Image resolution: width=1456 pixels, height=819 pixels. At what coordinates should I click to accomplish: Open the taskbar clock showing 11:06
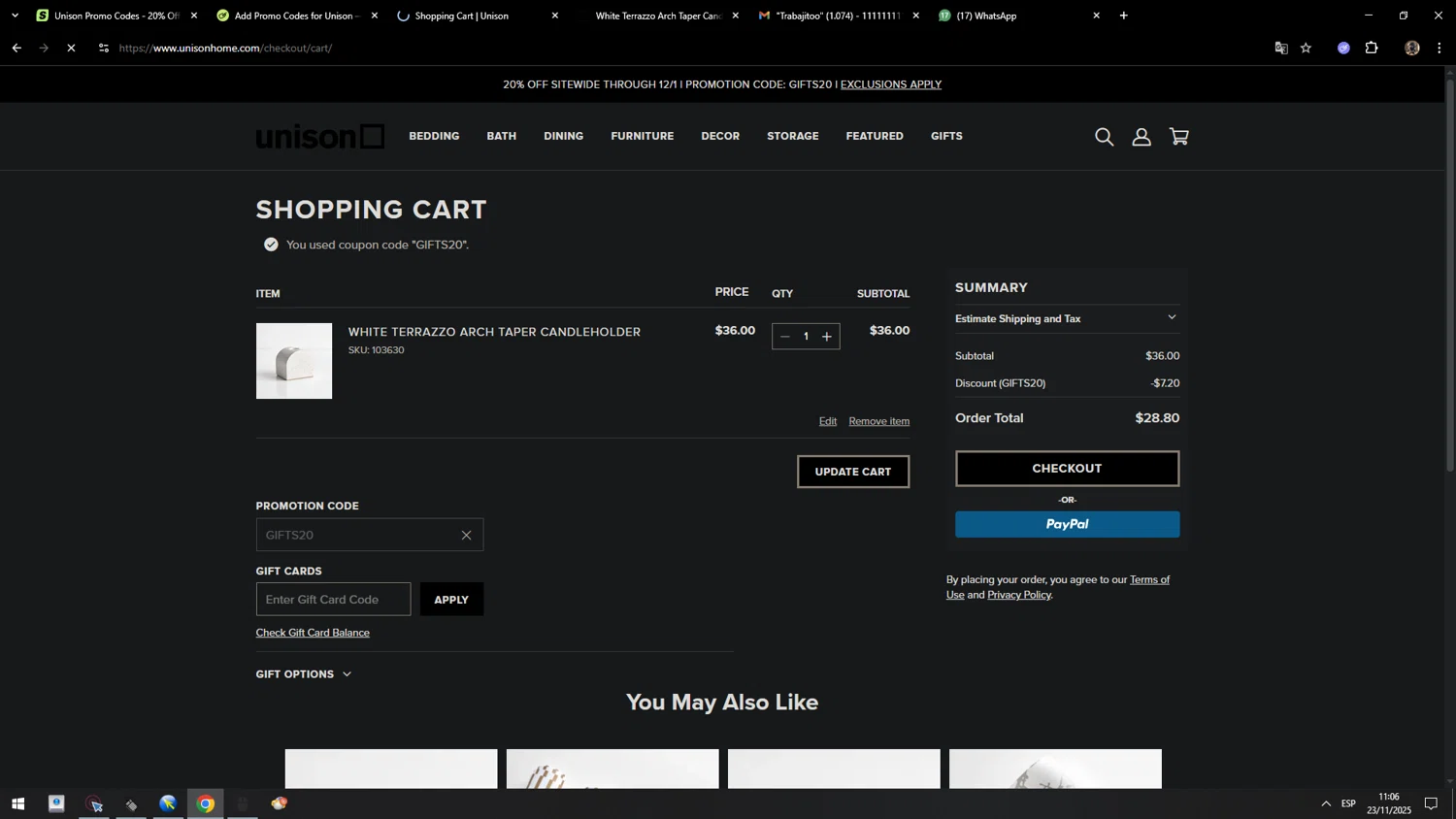click(x=1389, y=803)
